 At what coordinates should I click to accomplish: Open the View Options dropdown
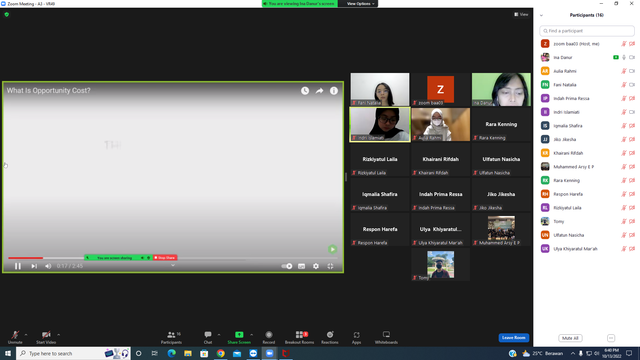[360, 4]
